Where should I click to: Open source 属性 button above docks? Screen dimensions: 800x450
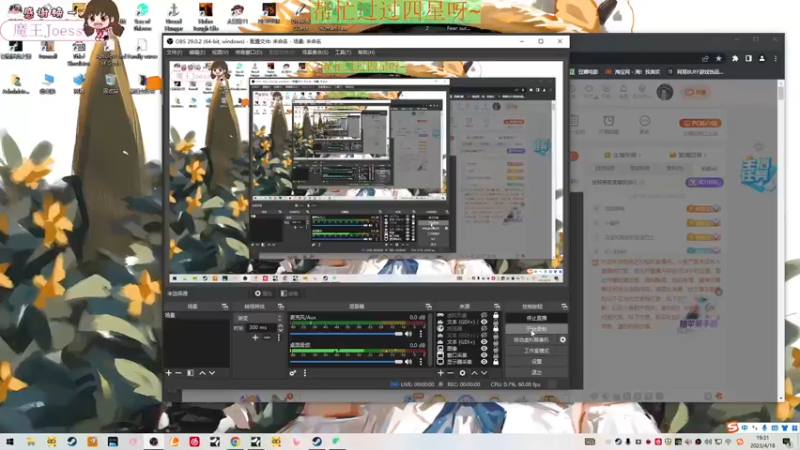click(263, 293)
